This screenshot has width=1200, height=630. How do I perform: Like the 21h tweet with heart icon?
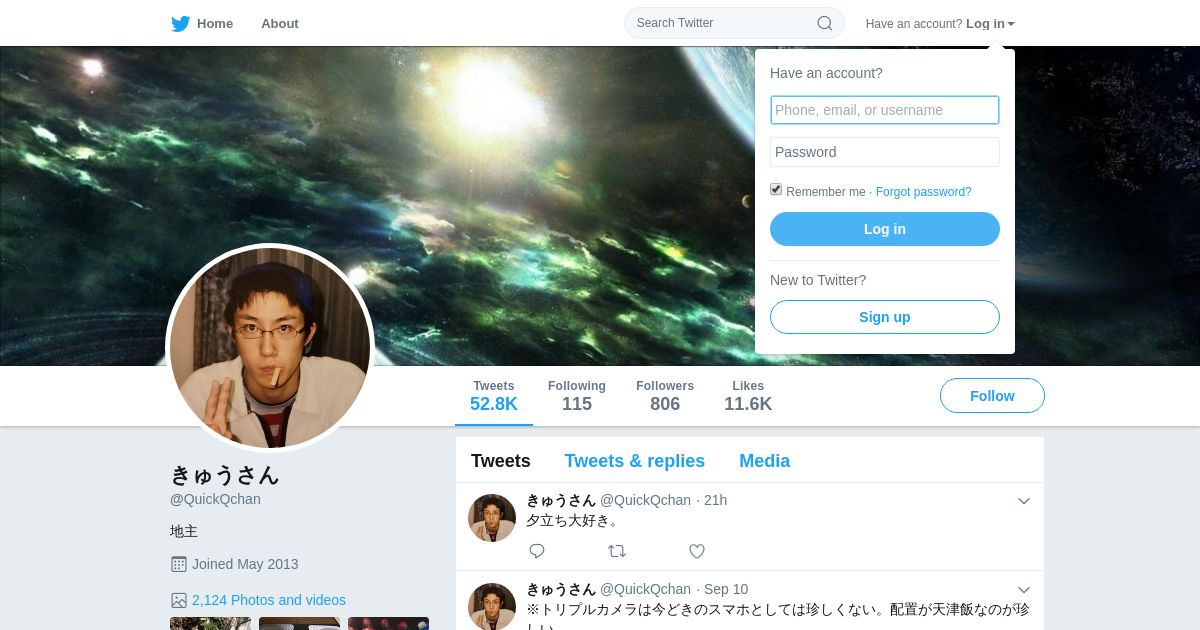pyautogui.click(x=697, y=551)
